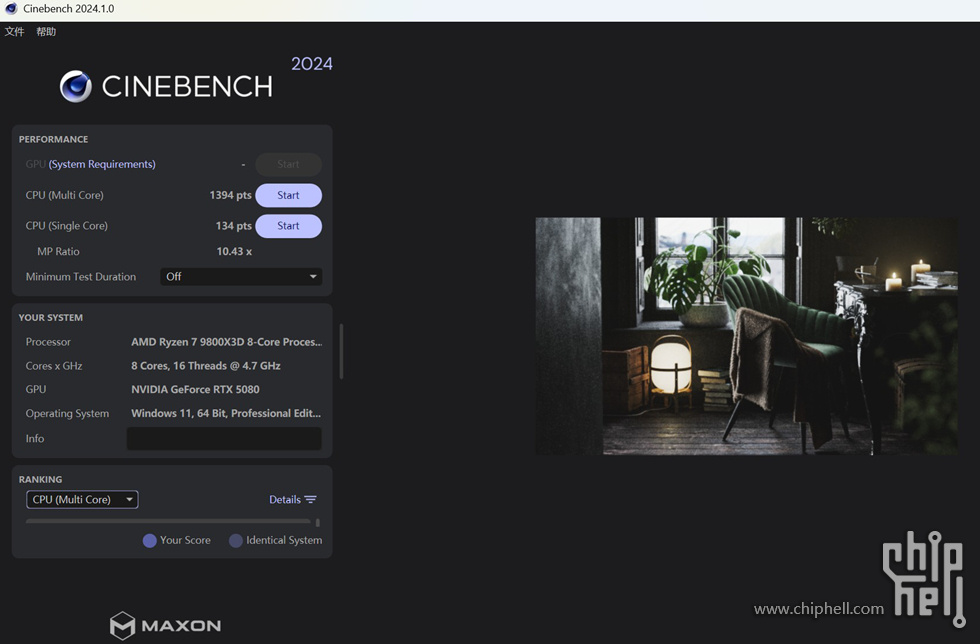Click the rendered room scene image

tap(746, 336)
